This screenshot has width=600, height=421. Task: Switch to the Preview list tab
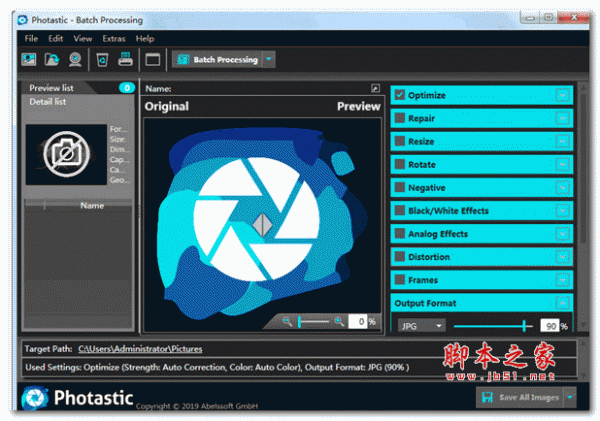[x=51, y=88]
